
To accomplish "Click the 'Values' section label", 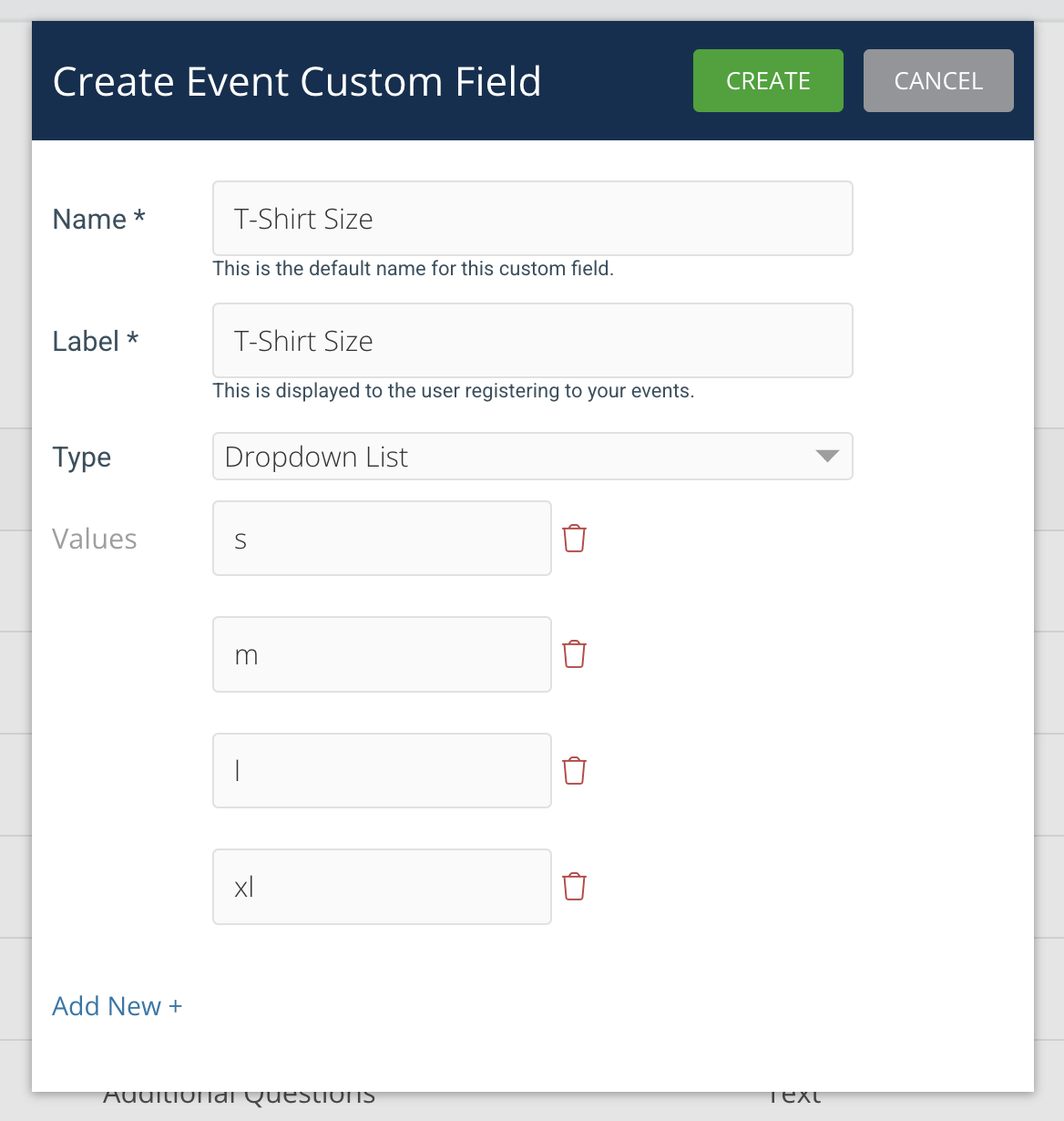I will [95, 540].
